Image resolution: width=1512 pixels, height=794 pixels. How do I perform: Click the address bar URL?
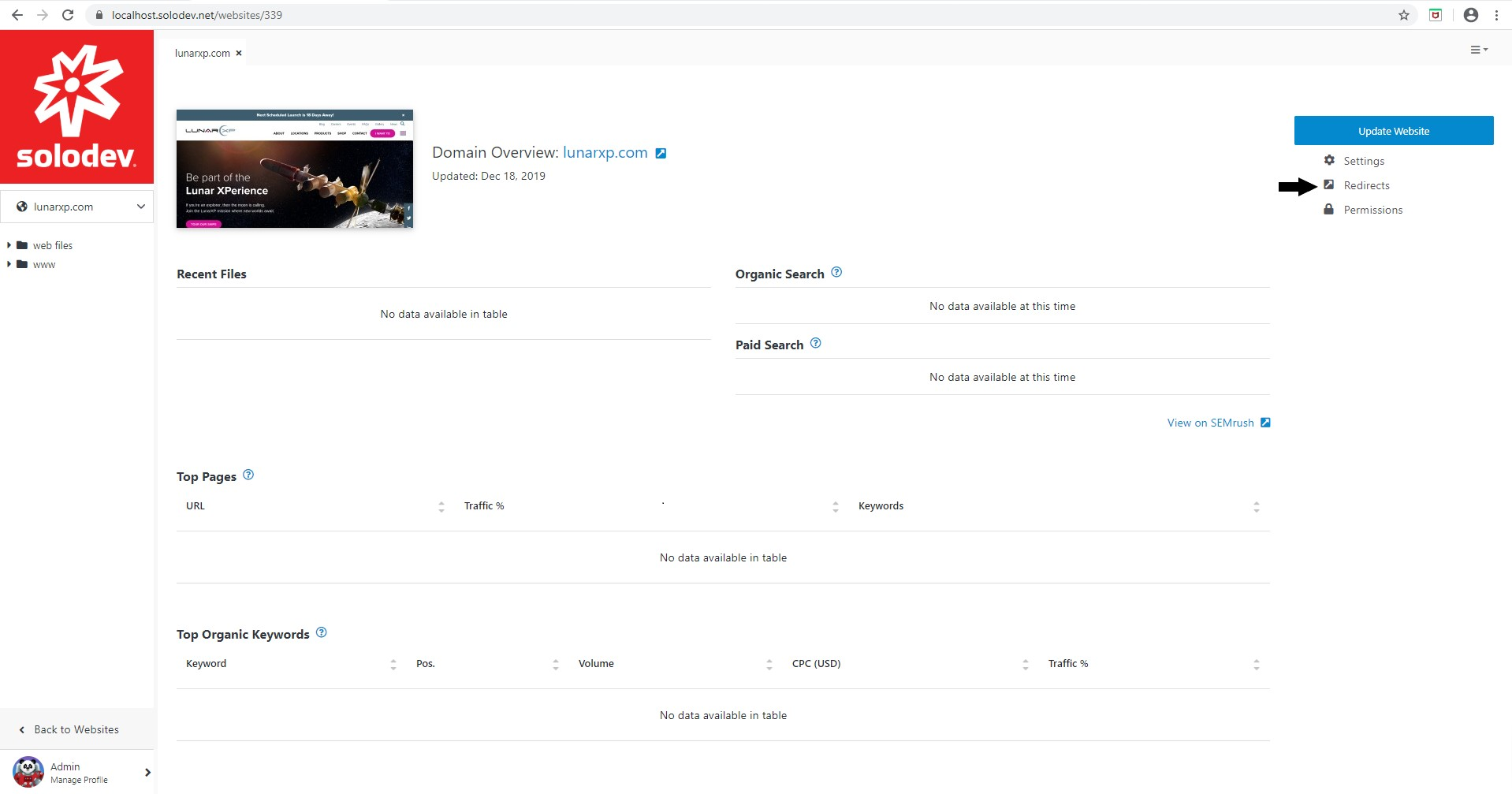click(x=197, y=15)
